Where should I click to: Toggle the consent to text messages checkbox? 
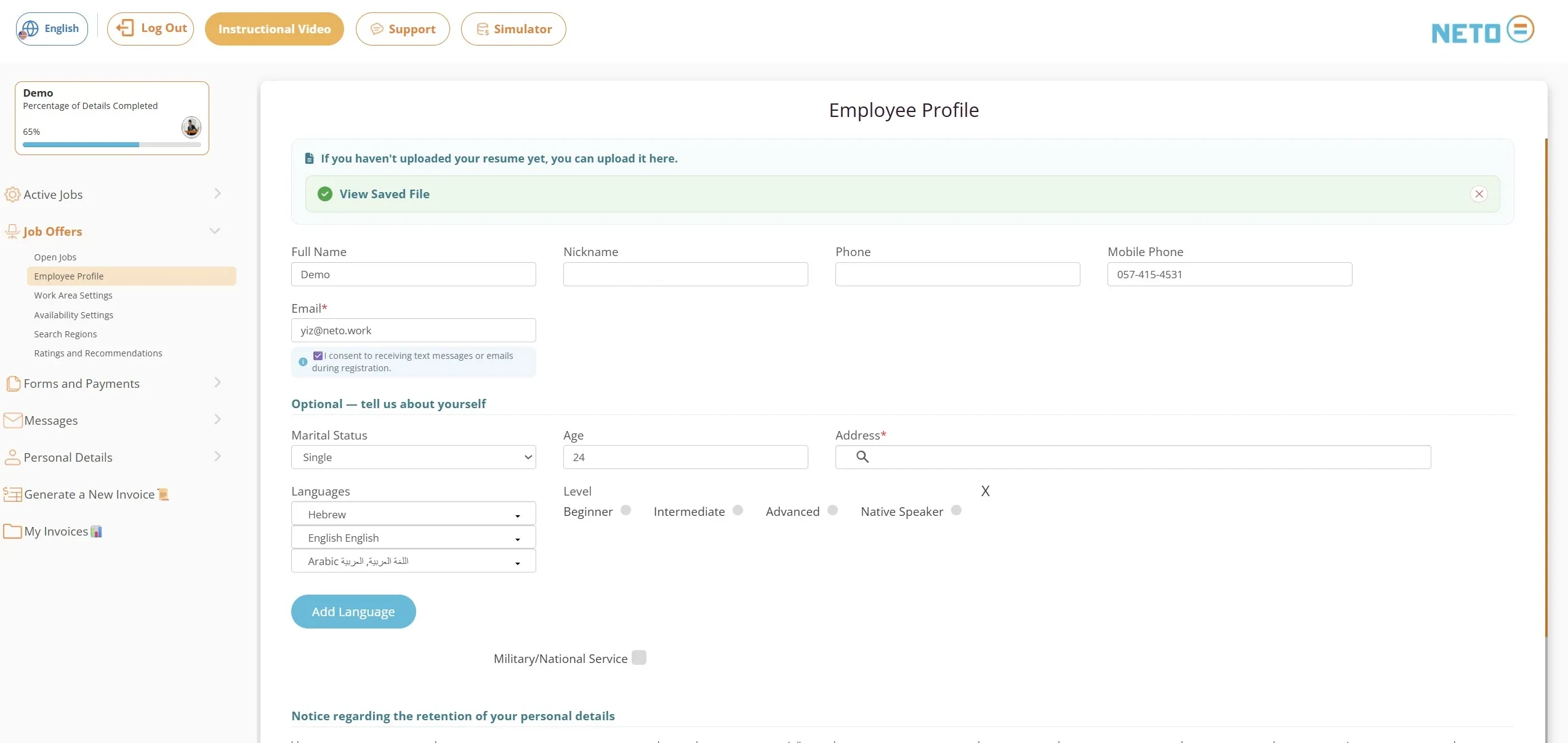tap(318, 356)
